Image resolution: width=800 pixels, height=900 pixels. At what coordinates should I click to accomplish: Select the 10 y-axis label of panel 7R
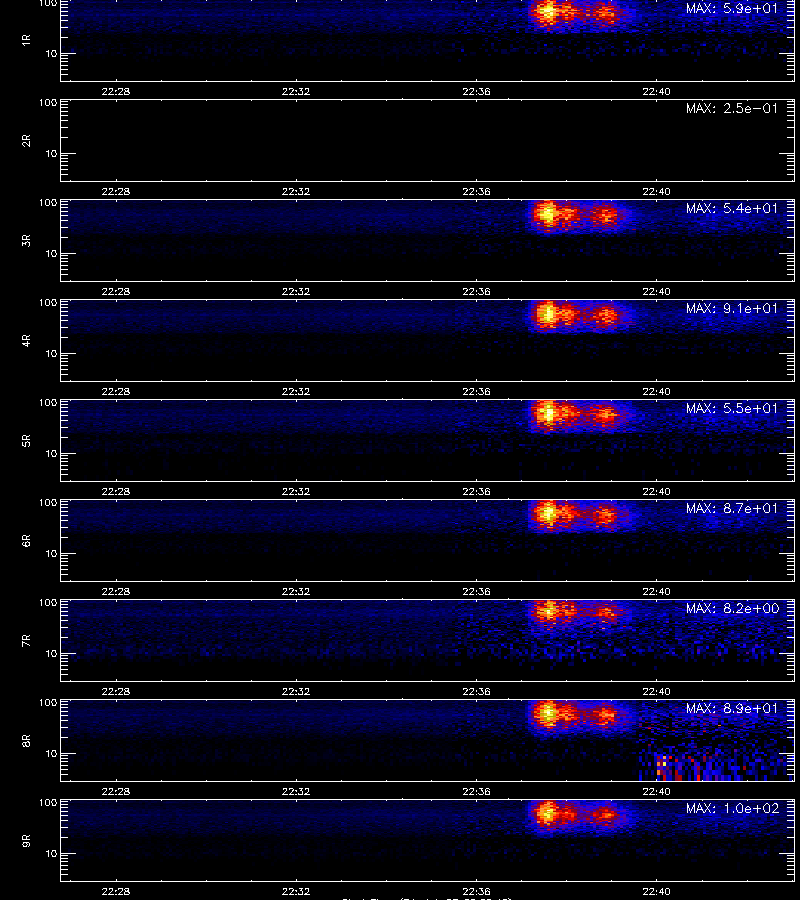point(52,653)
